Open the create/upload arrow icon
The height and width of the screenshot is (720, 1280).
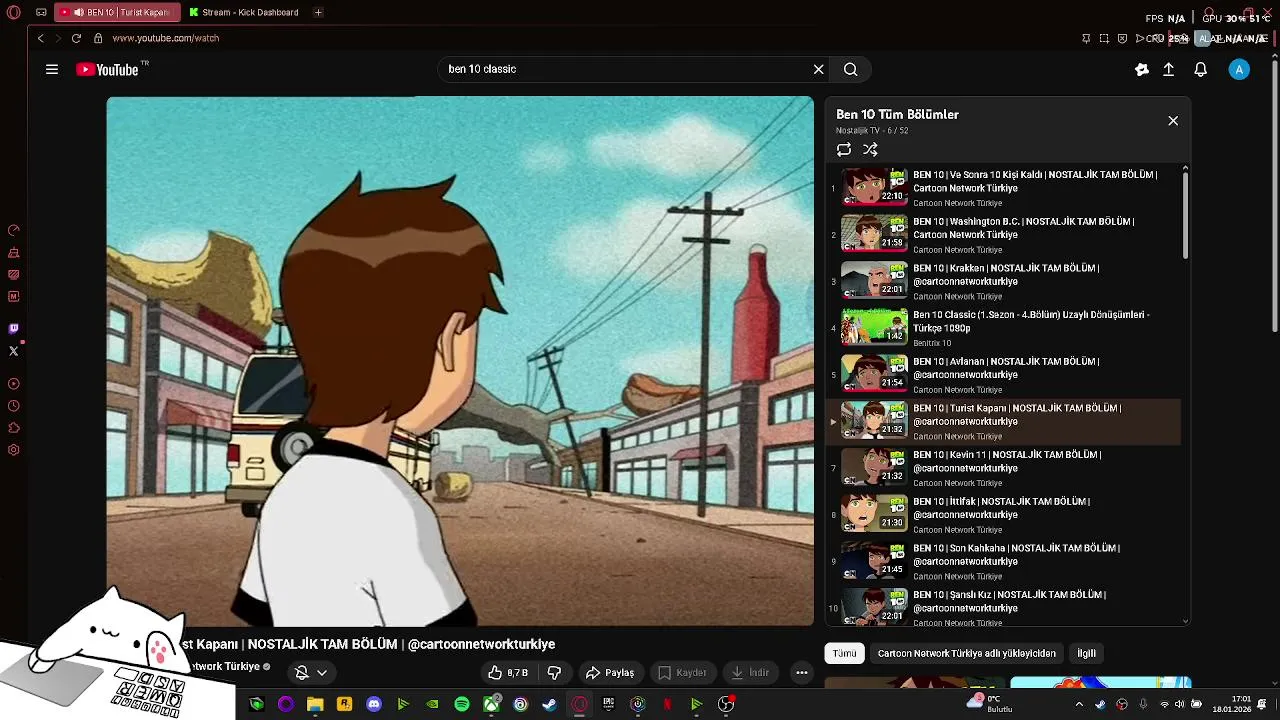pos(1168,69)
